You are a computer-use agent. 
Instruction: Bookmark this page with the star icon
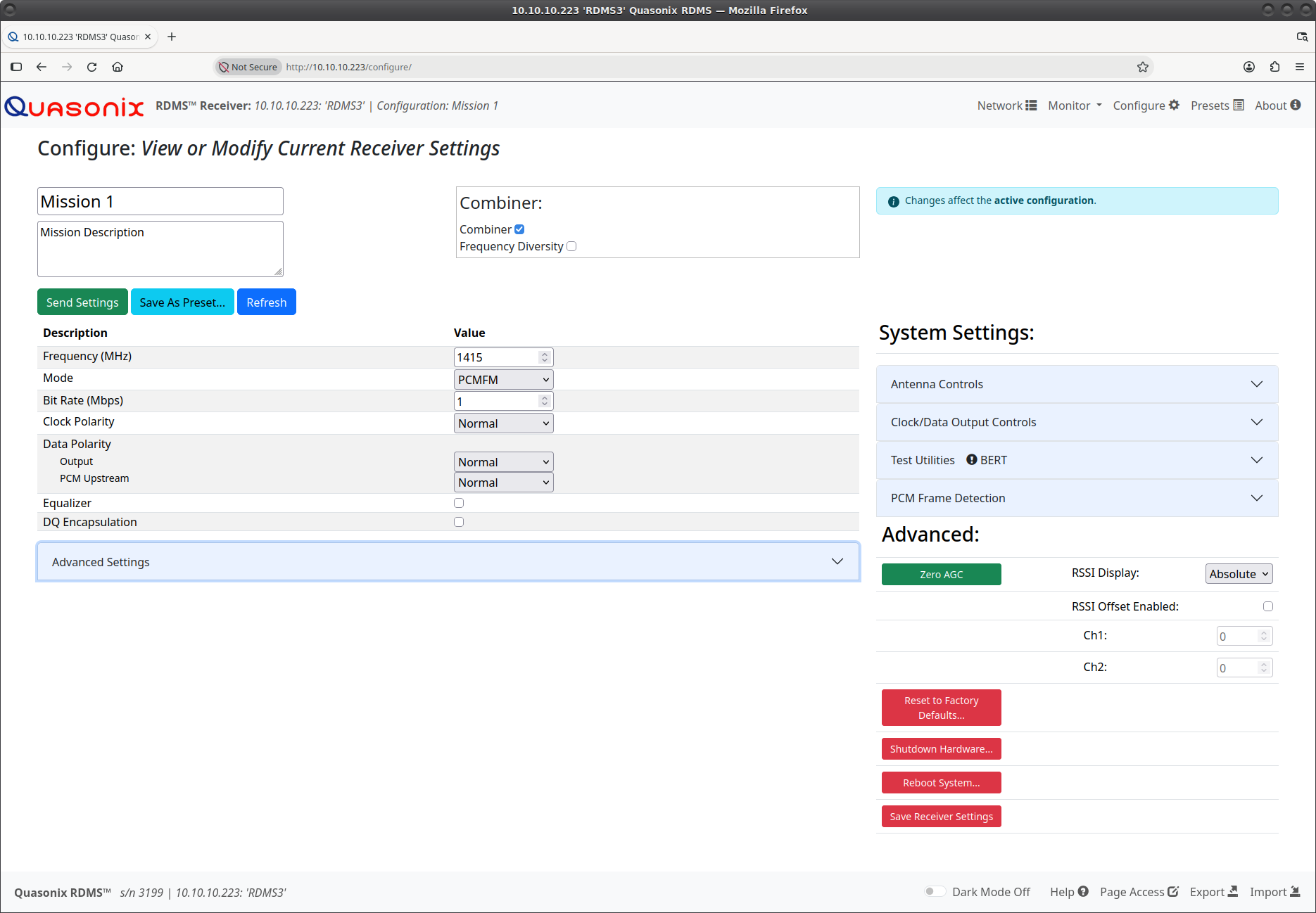coord(1143,67)
